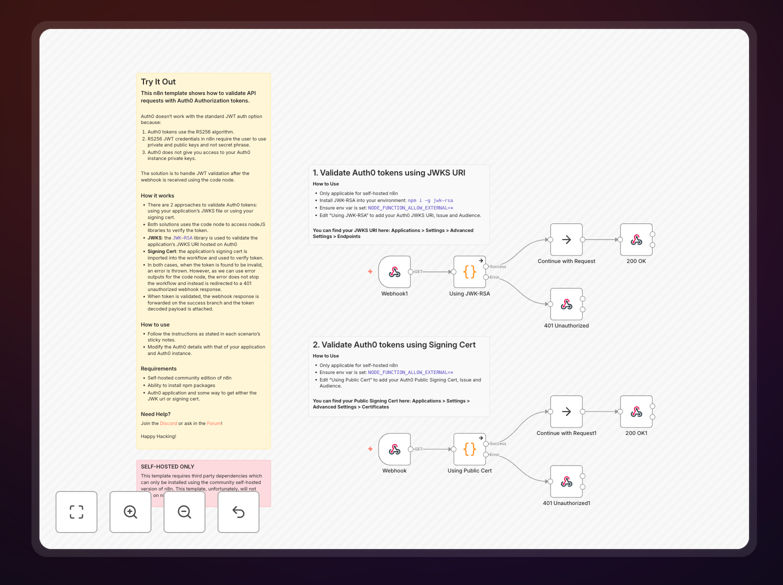Click heading '1. Validate Auth0 tokens using JWKS URI'
Image resolution: width=783 pixels, height=585 pixels.
[389, 173]
